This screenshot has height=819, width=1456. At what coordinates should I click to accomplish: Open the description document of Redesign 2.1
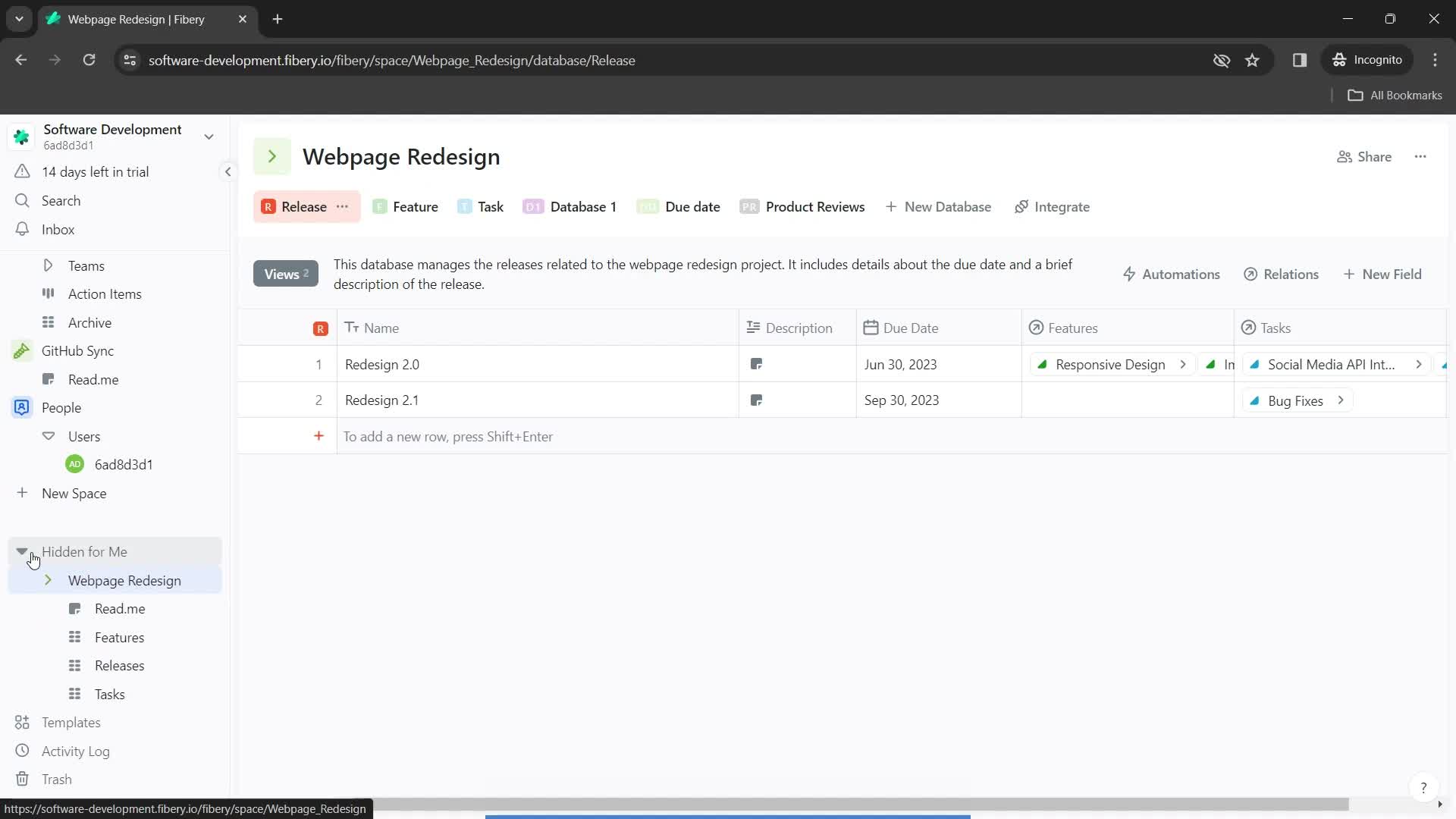[x=756, y=400]
